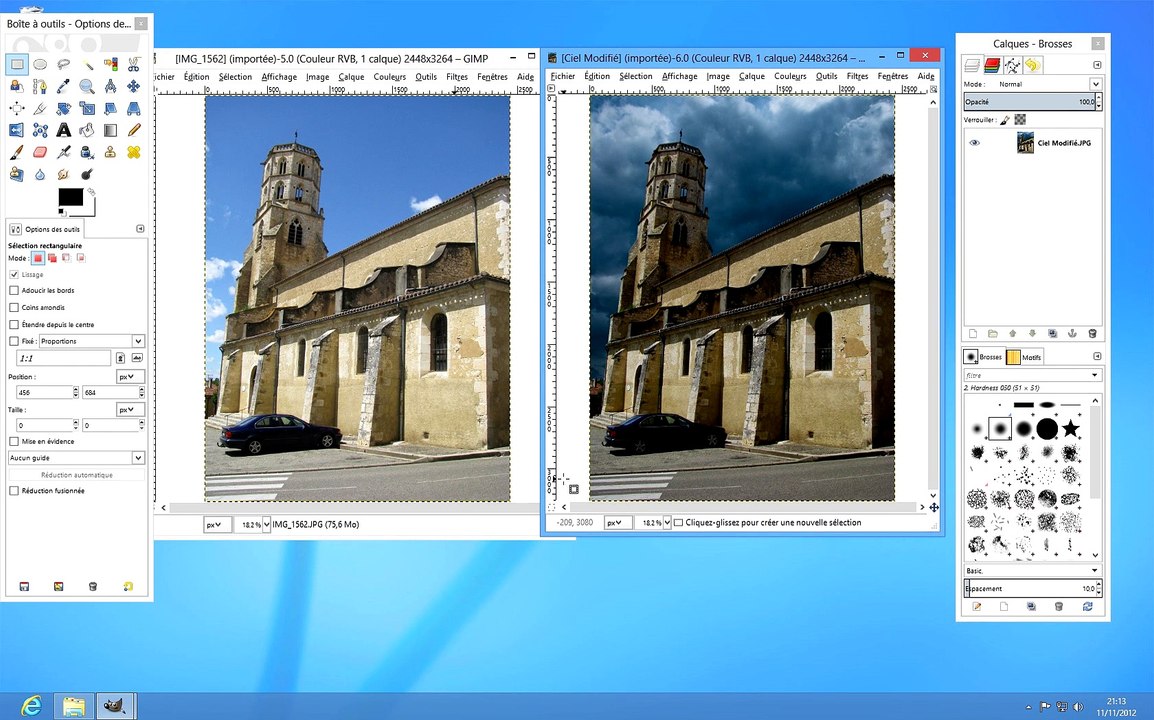Select the Scissors Select tool
Screen dimensions: 1154x720
tap(133, 64)
